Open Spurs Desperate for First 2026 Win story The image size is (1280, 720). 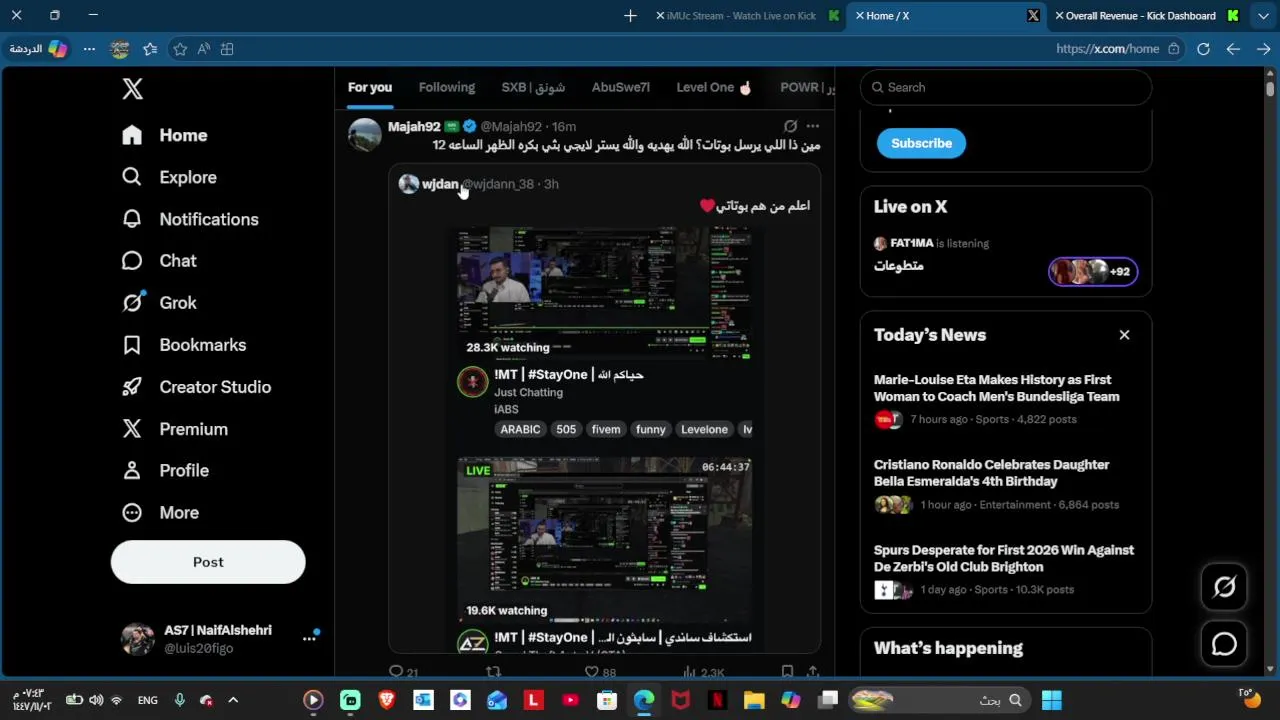coord(1006,570)
